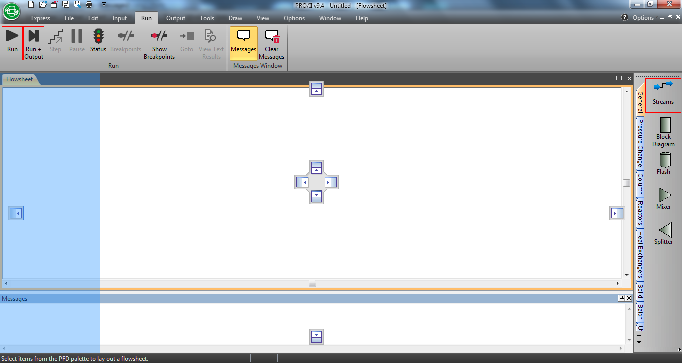Click the Show Breakpoints icon
This screenshot has height=363, width=682.
coord(159,44)
